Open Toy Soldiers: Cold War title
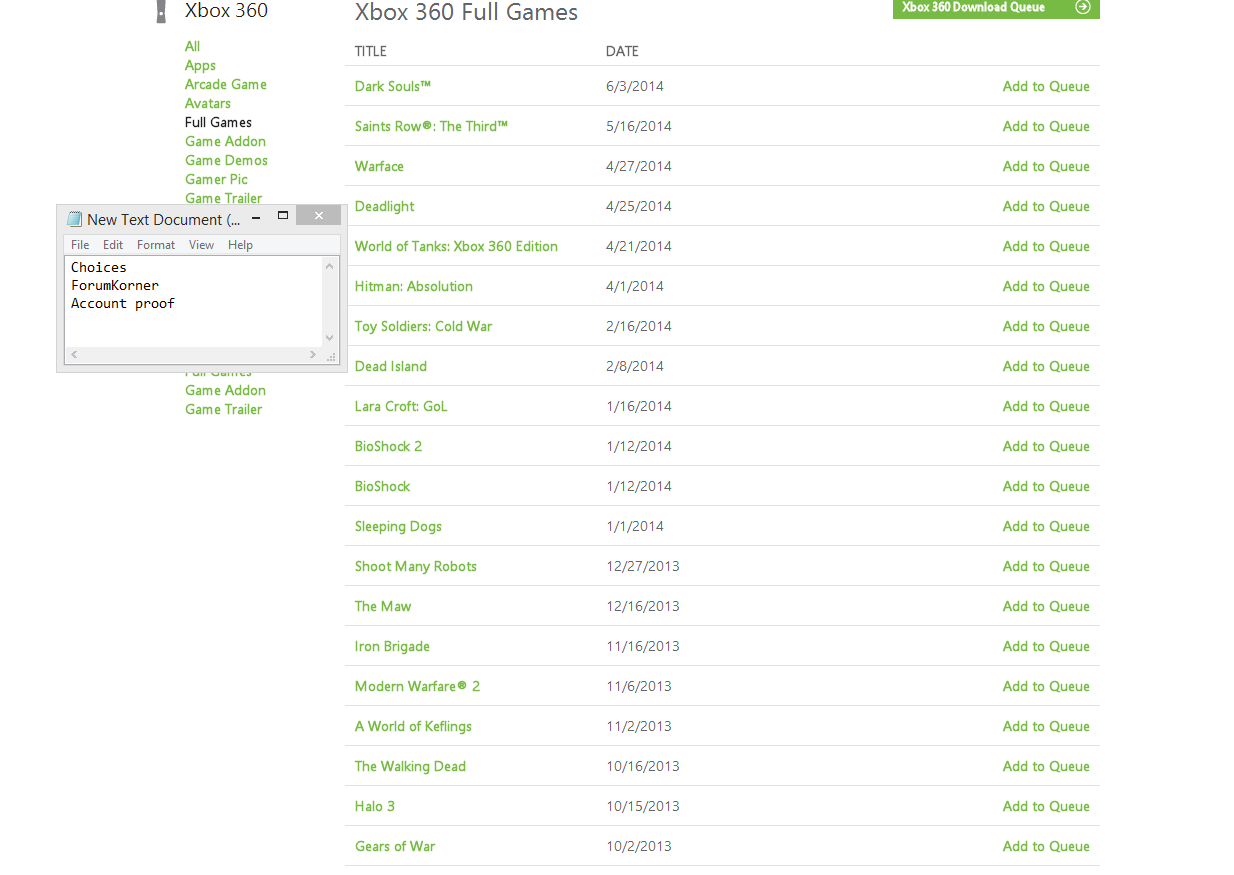This screenshot has width=1234, height=875. point(423,326)
